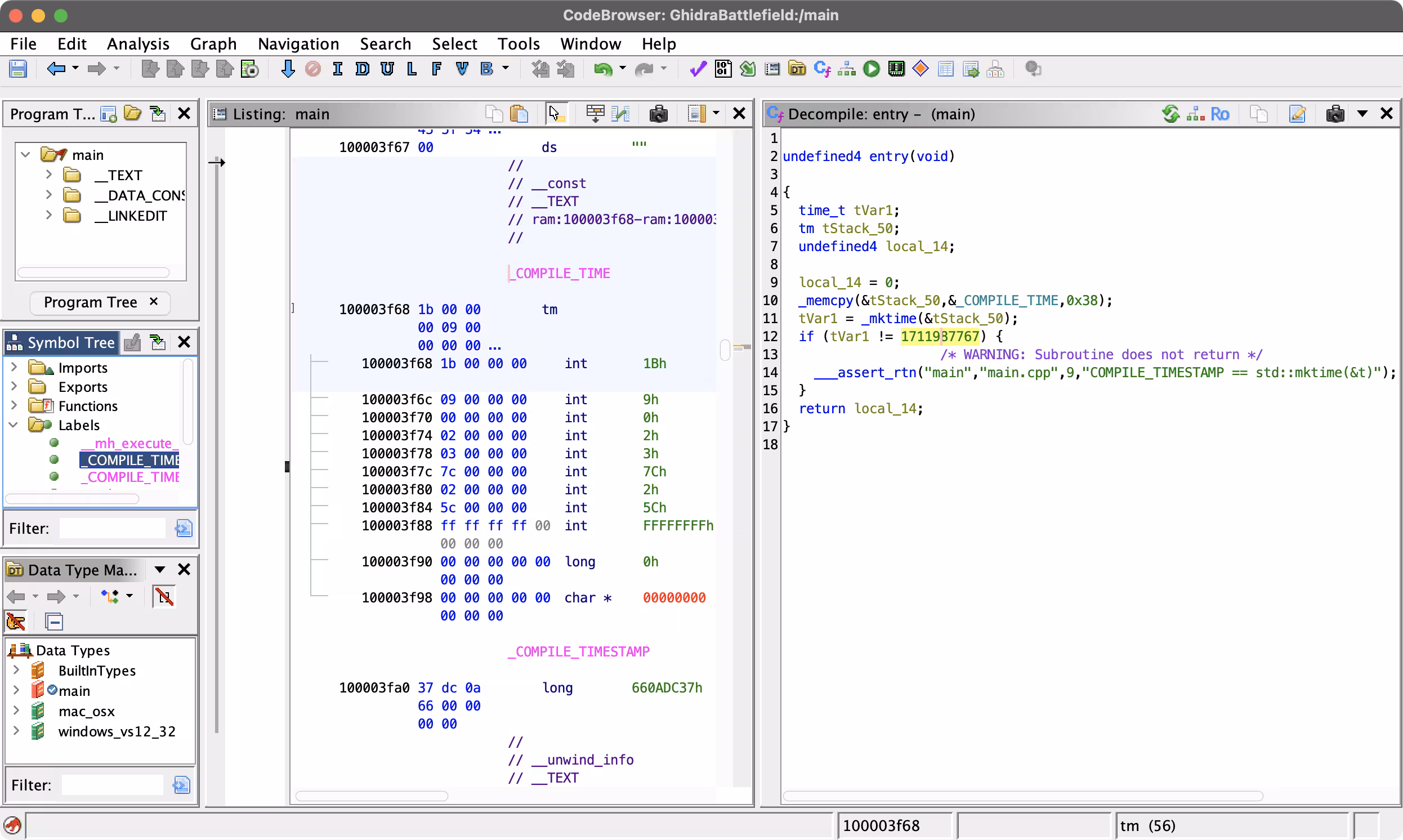The width and height of the screenshot is (1403, 840).
Task: Open the Analysis menu
Action: [137, 43]
